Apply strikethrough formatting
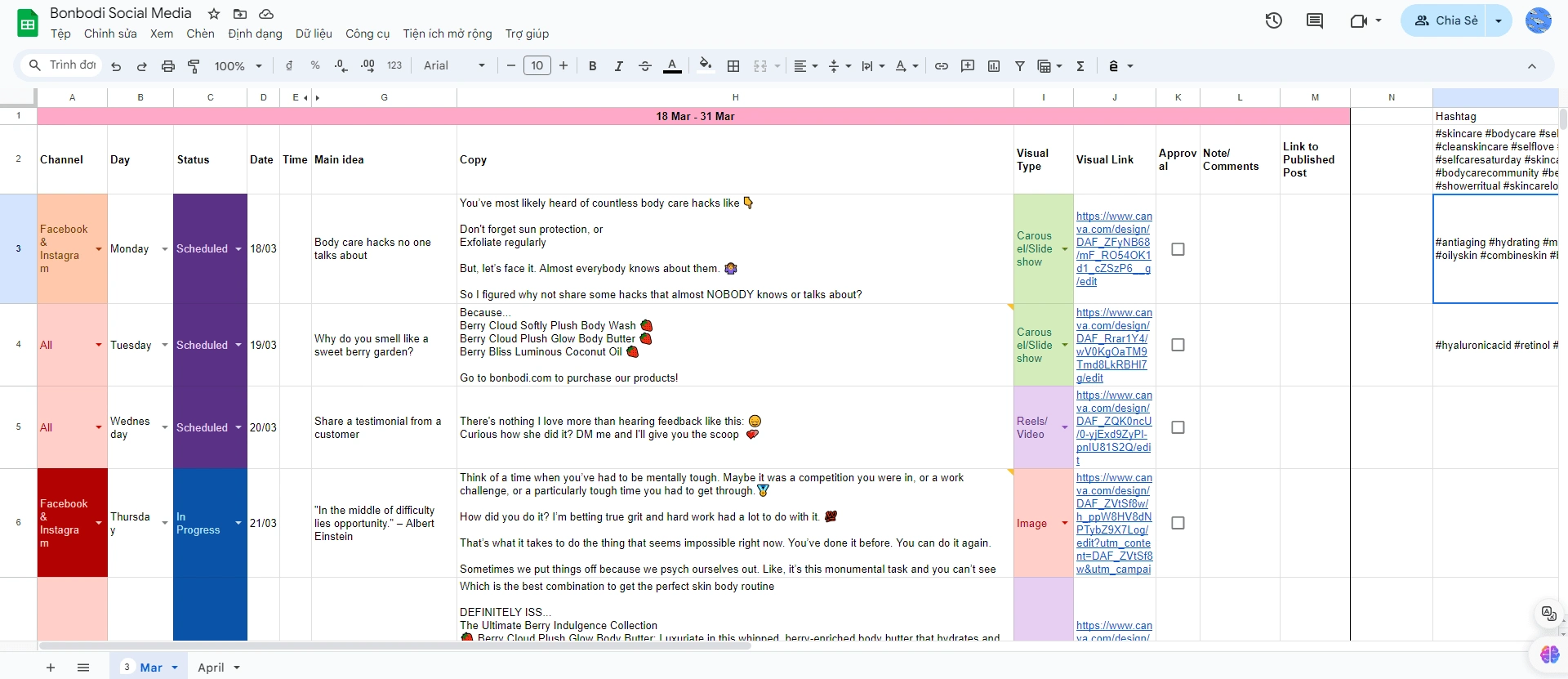Viewport: 1568px width, 679px height. [644, 66]
